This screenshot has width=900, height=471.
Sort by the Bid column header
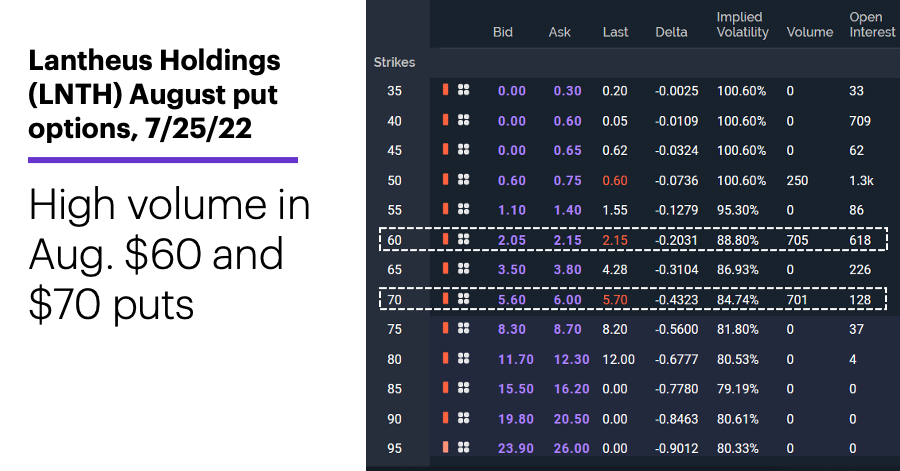(x=502, y=32)
